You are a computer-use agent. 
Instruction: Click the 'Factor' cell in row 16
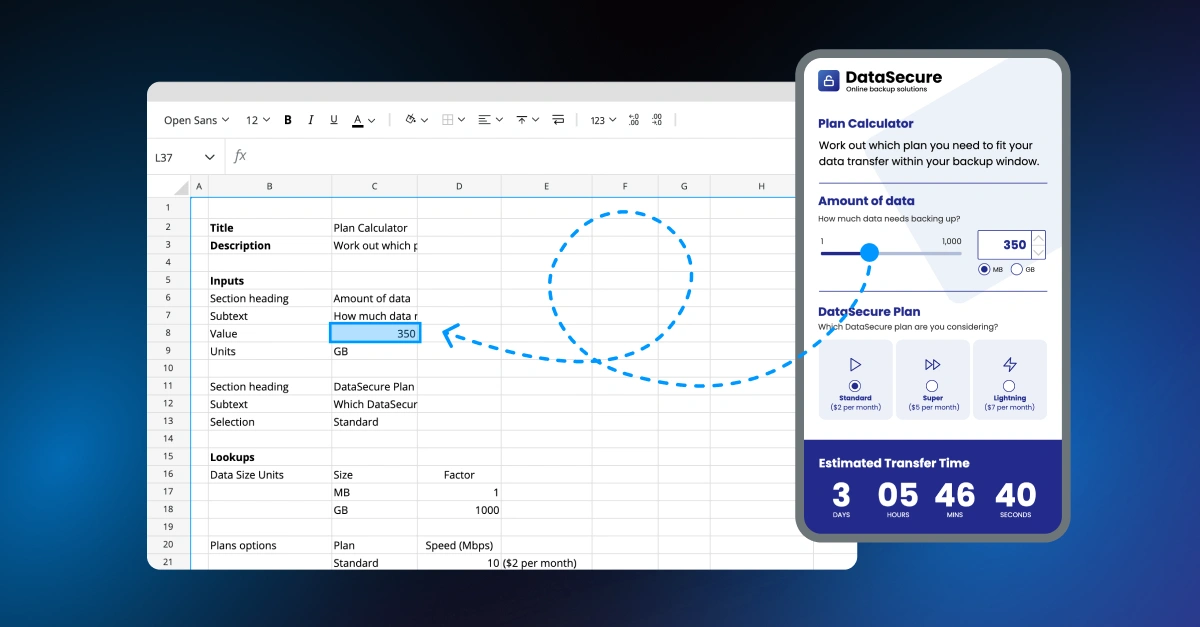tap(459, 475)
